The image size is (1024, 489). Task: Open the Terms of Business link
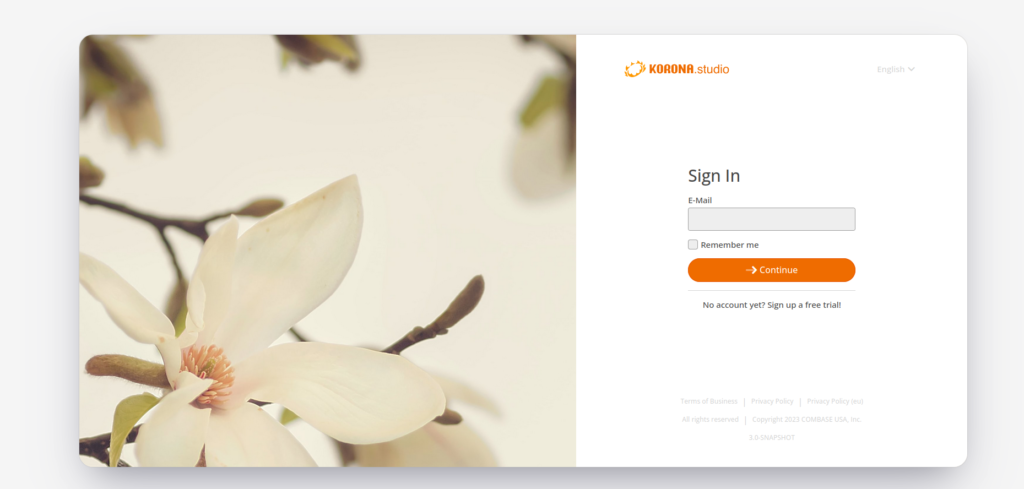click(x=709, y=402)
